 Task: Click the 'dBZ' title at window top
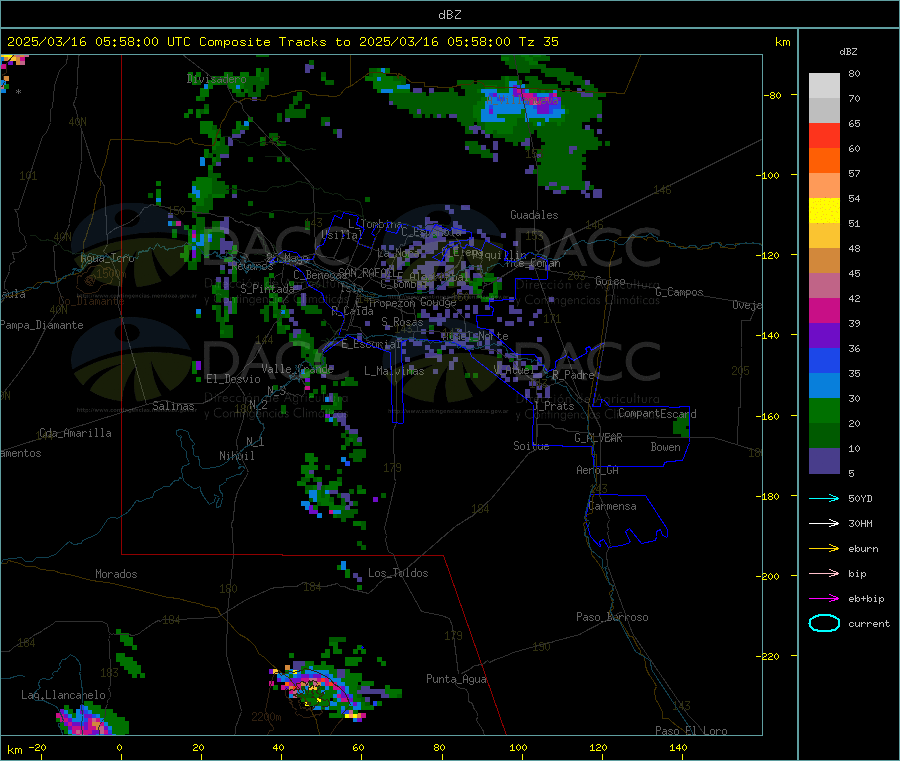tap(449, 15)
